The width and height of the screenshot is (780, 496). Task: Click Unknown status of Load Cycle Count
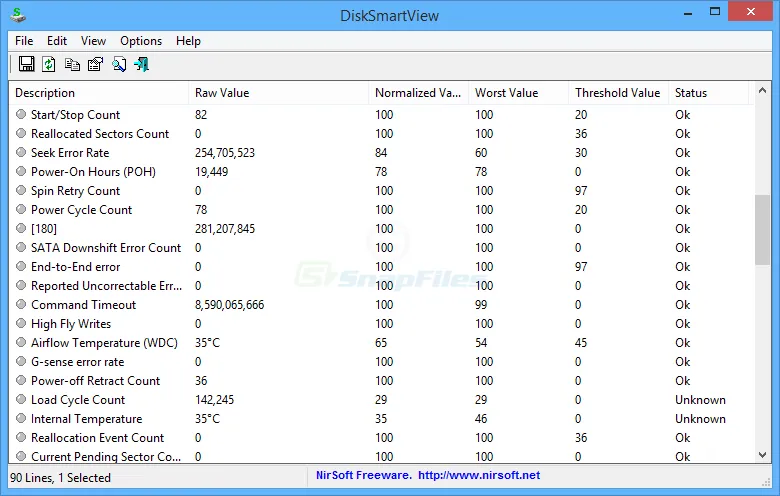[x=700, y=399]
